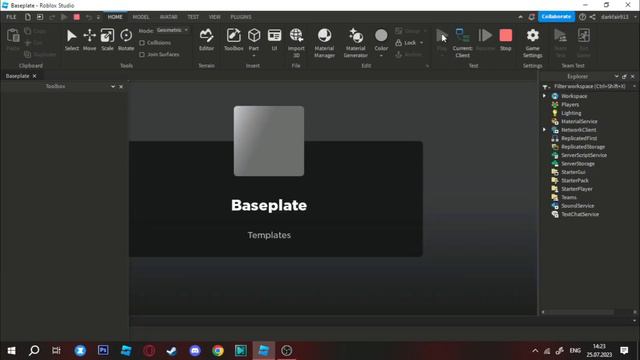Select ServerScriptService in the Explorer
640x360 pixels.
pos(584,155)
